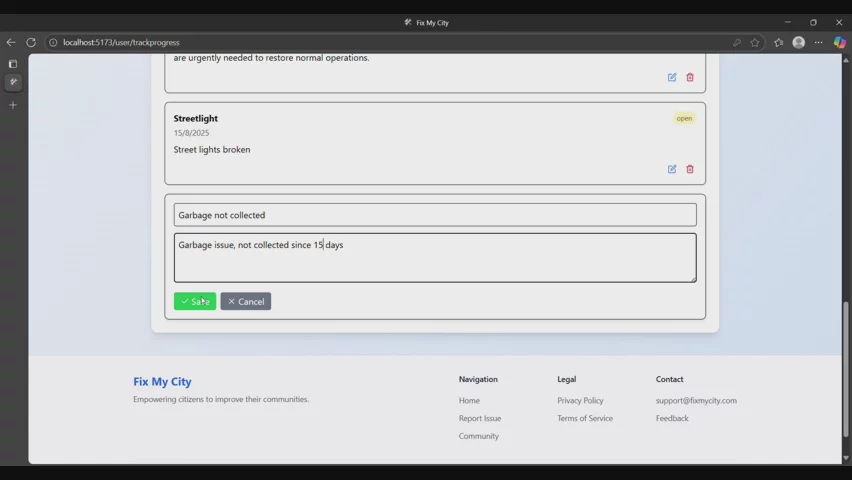The height and width of the screenshot is (480, 852).
Task: Bookmark this page with the star icon
Action: (755, 42)
